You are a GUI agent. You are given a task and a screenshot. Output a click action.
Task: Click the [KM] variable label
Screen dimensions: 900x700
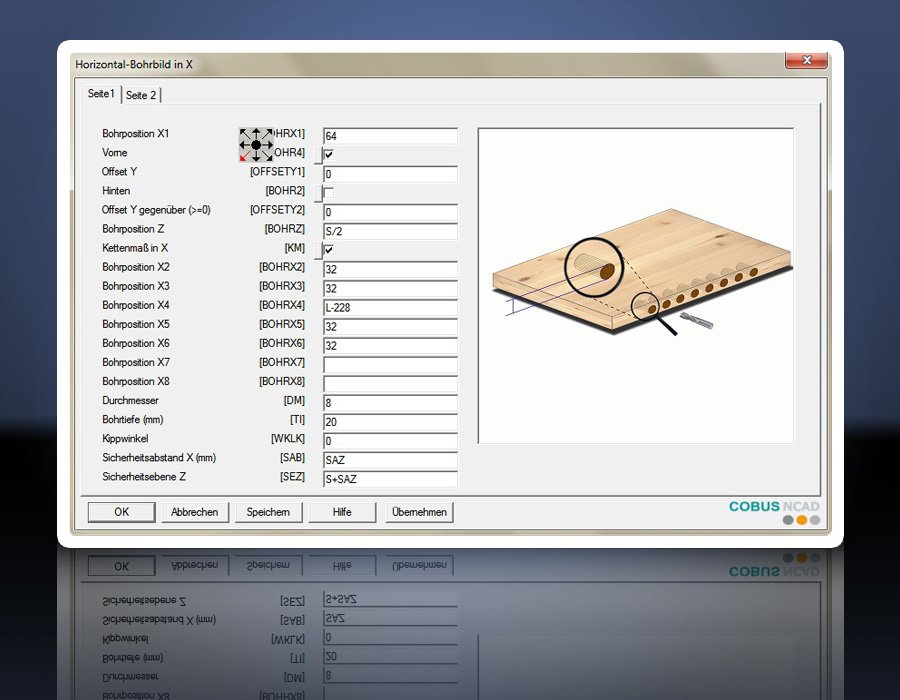click(x=294, y=248)
